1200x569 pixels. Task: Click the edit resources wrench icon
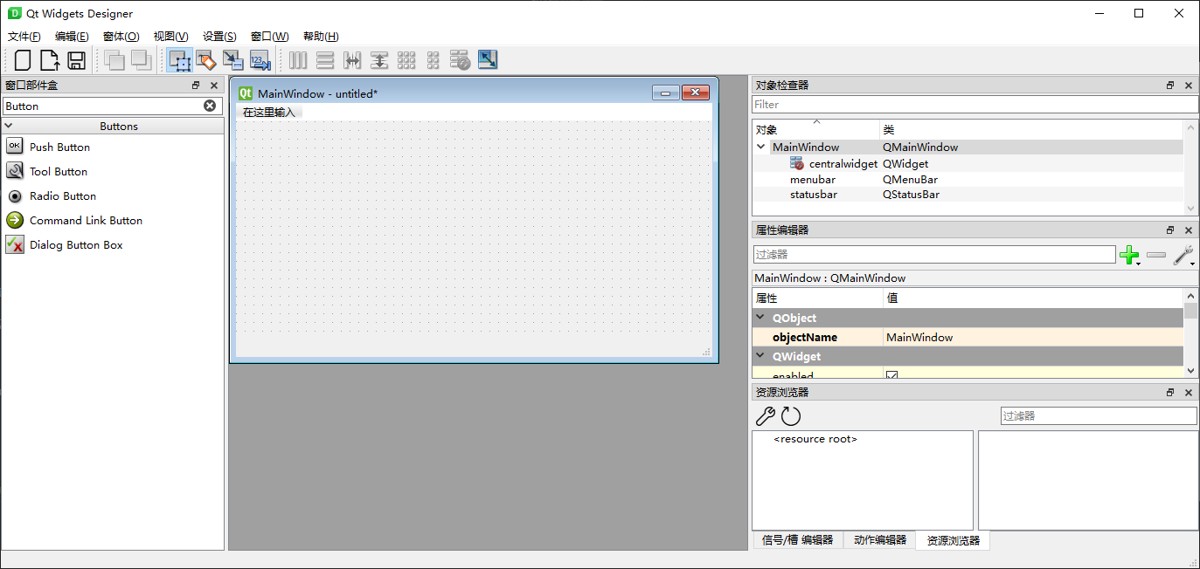point(765,416)
